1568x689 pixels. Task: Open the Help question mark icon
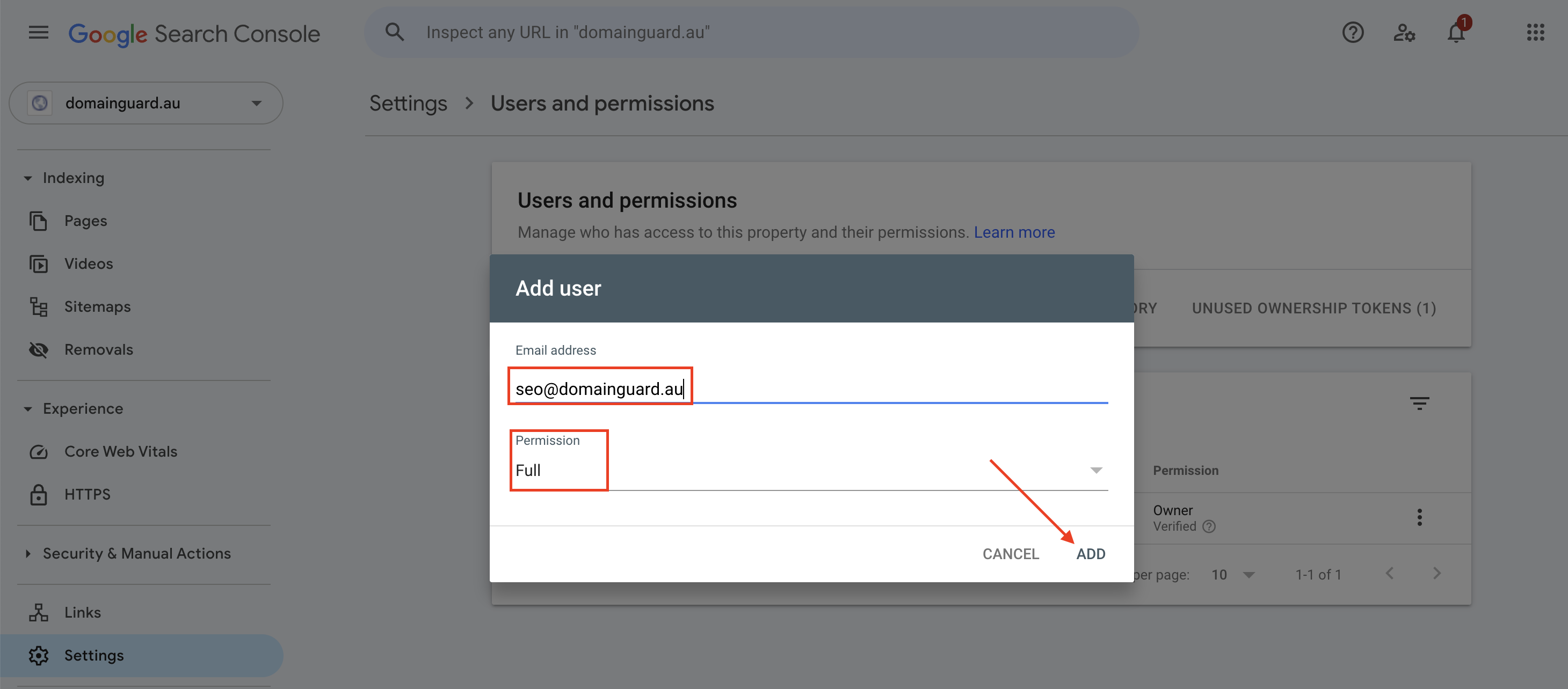pos(1353,32)
